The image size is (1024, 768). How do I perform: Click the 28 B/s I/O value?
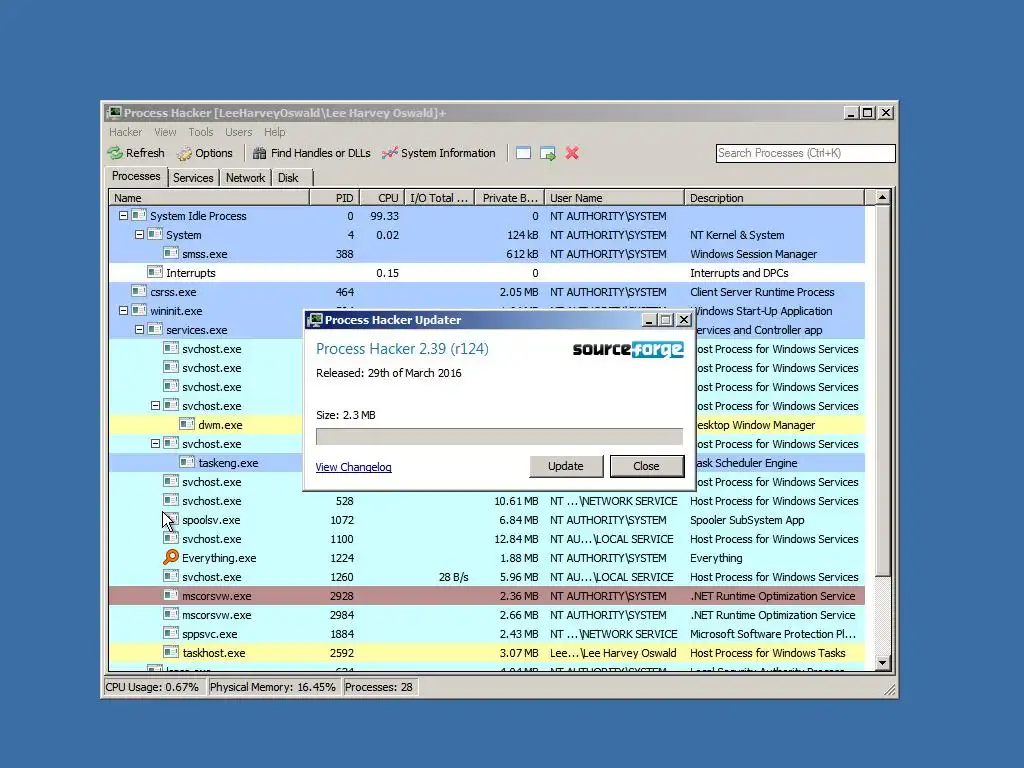pyautogui.click(x=454, y=577)
